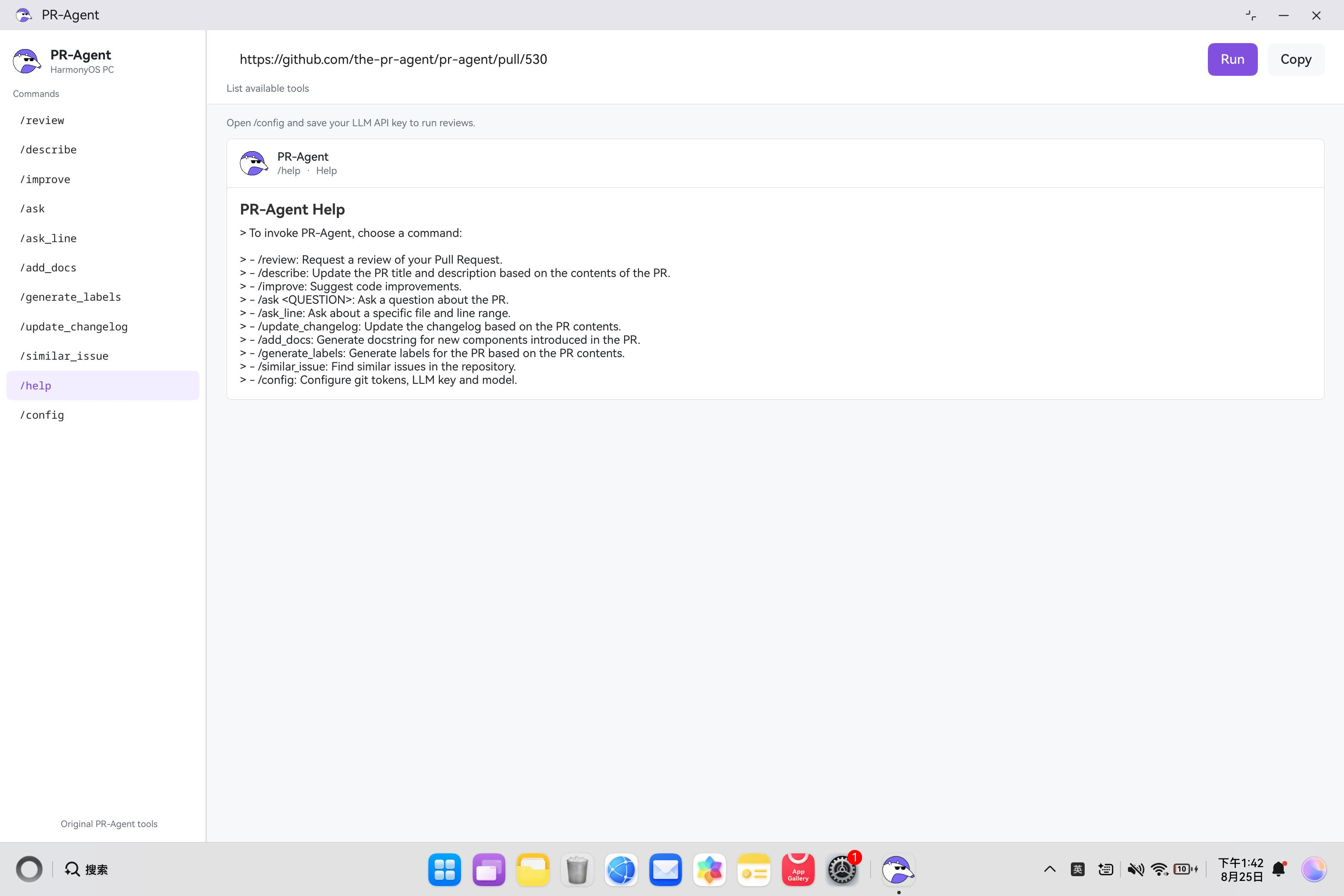
Task: Click the circular home button in the taskbar
Action: click(x=29, y=869)
